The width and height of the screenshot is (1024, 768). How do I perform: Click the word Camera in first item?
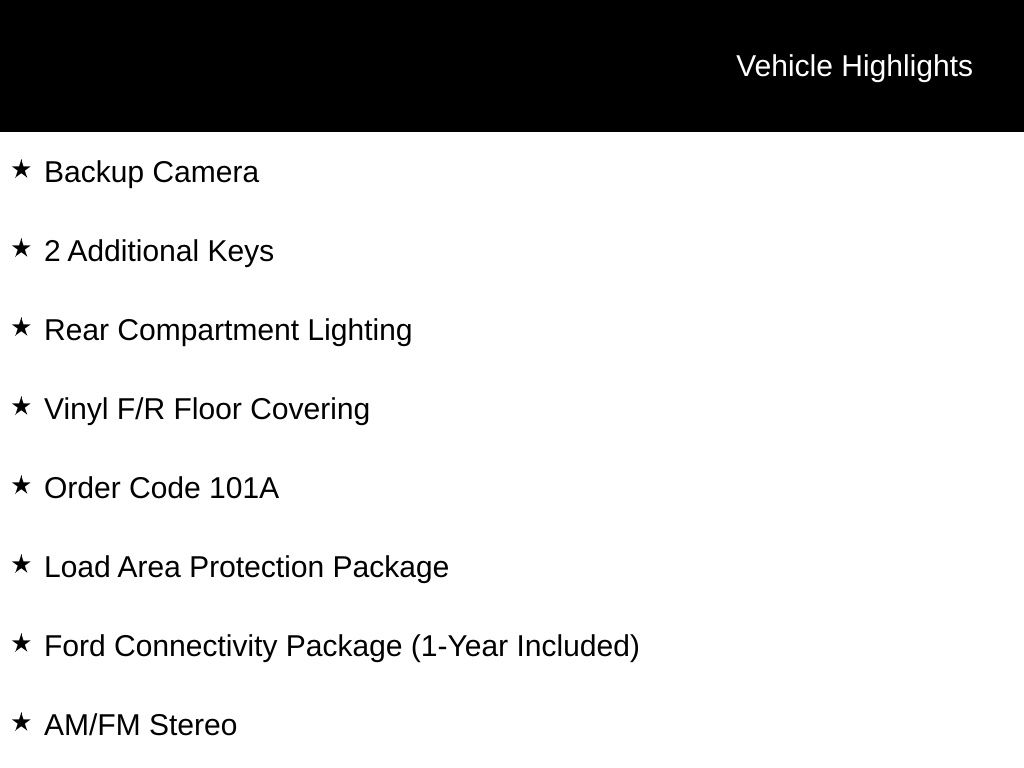tap(206, 172)
